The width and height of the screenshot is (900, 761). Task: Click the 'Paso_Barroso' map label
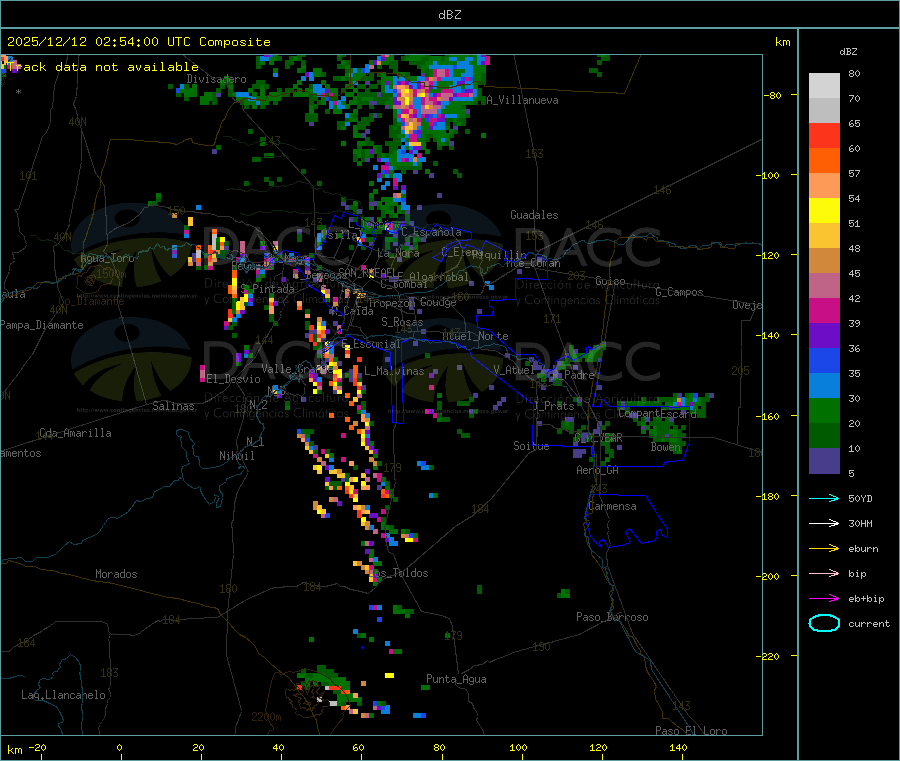(x=612, y=617)
